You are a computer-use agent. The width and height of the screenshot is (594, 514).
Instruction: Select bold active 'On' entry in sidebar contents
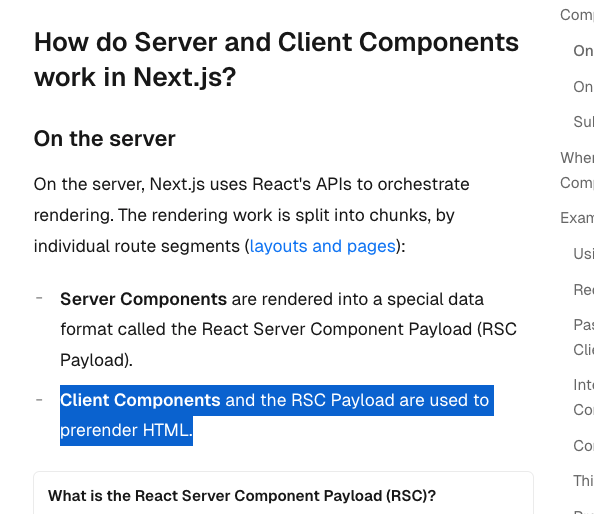583,51
